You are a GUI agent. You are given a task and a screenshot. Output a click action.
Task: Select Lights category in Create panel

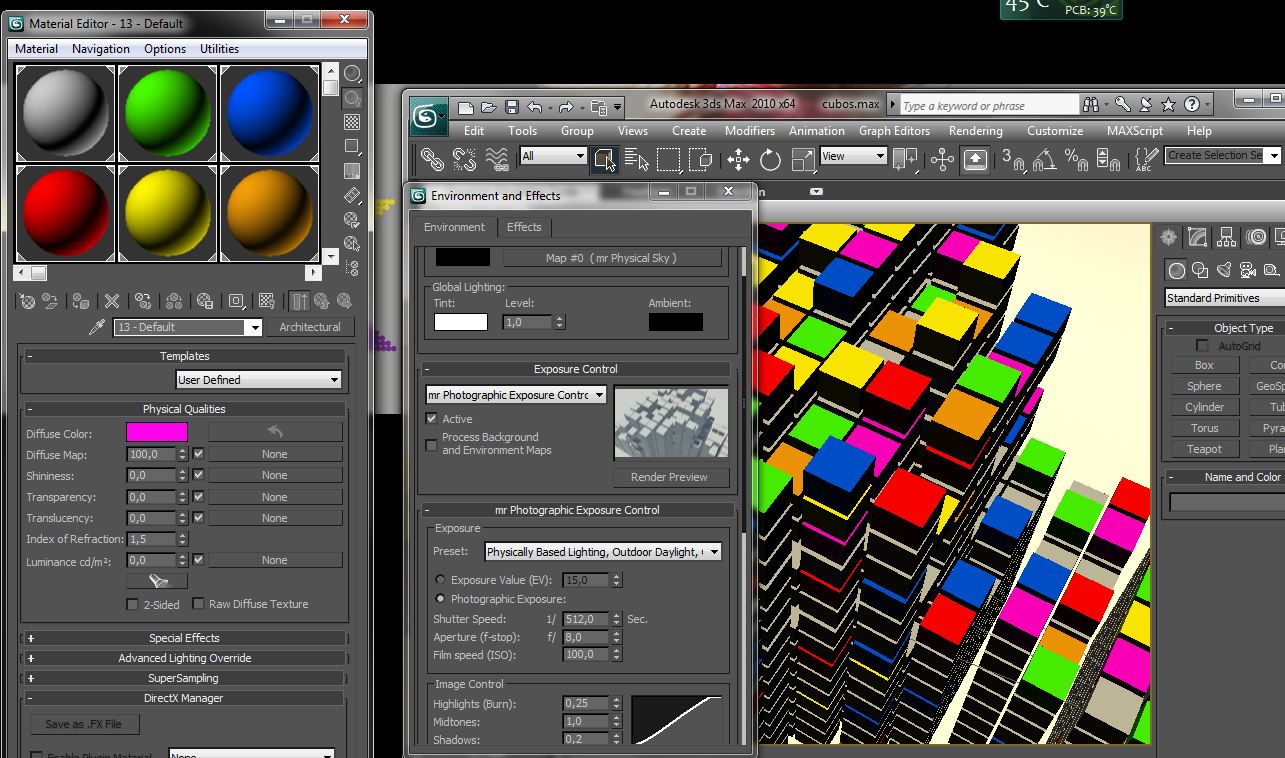[x=1224, y=270]
